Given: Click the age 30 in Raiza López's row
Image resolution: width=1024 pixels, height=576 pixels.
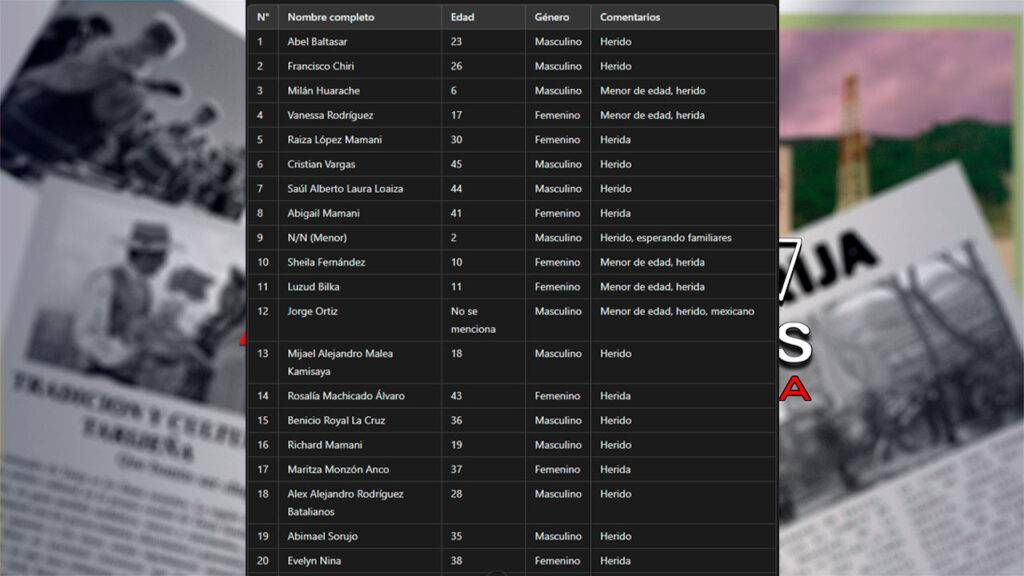Looking at the screenshot, I should pos(456,140).
